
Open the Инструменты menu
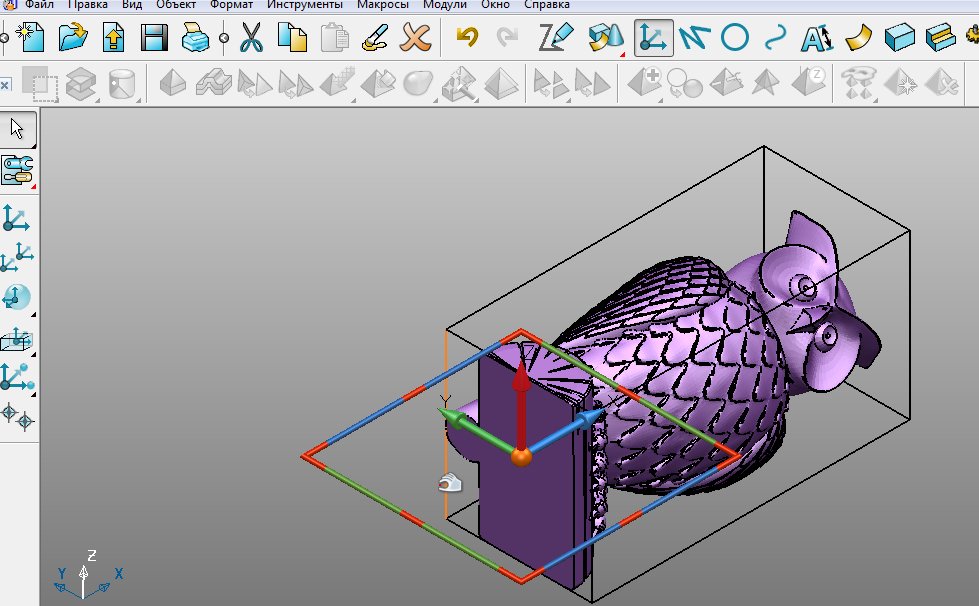point(305,4)
